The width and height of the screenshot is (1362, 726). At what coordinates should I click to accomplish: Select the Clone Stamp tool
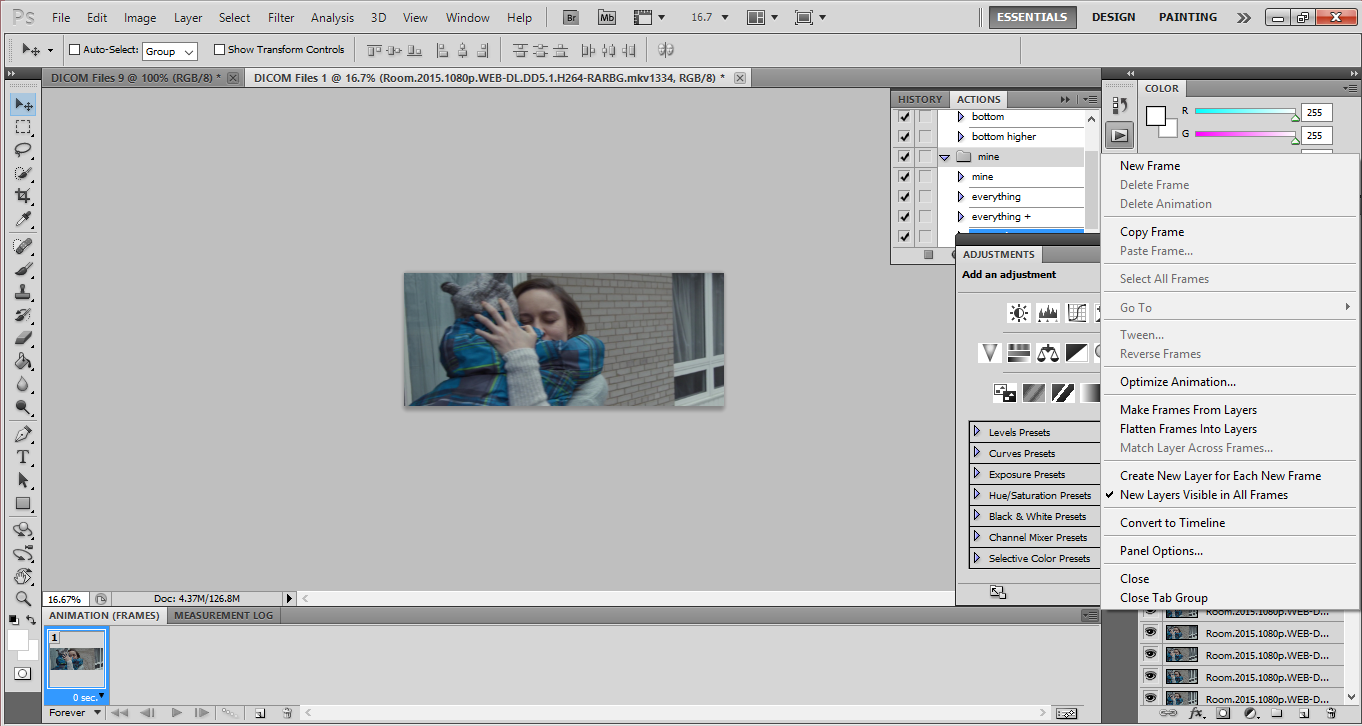click(23, 292)
